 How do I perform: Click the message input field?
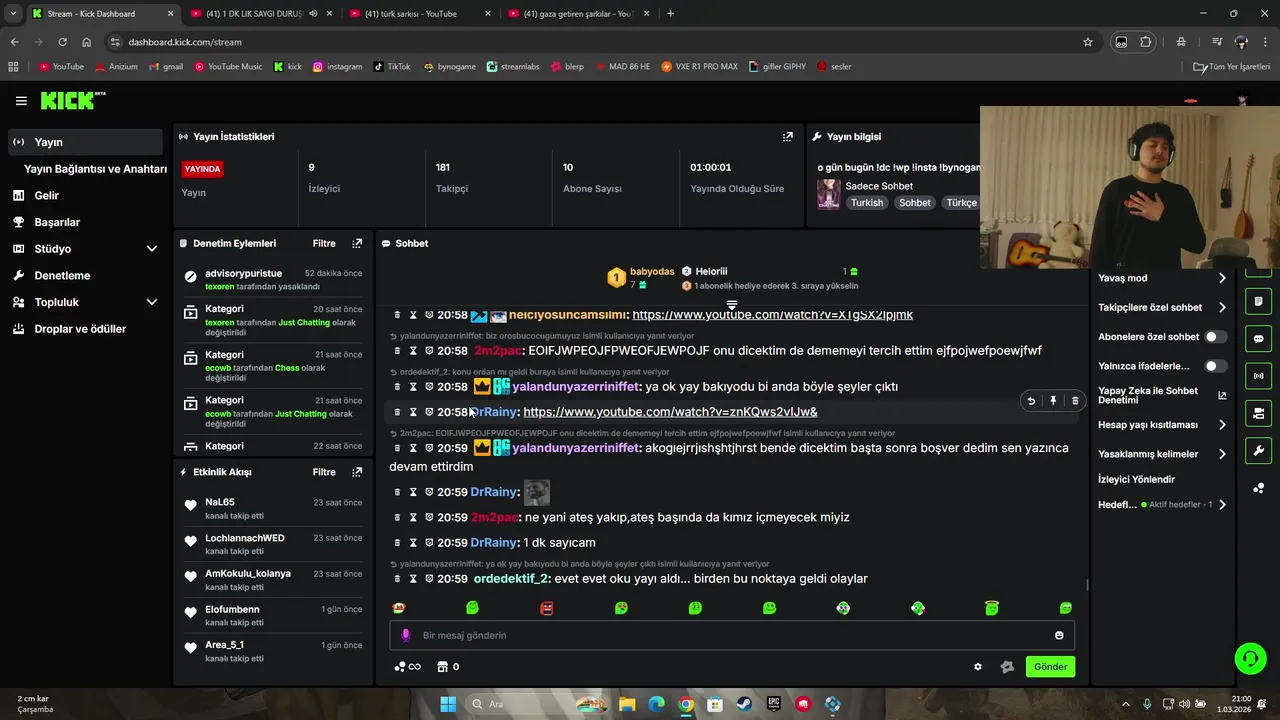732,635
